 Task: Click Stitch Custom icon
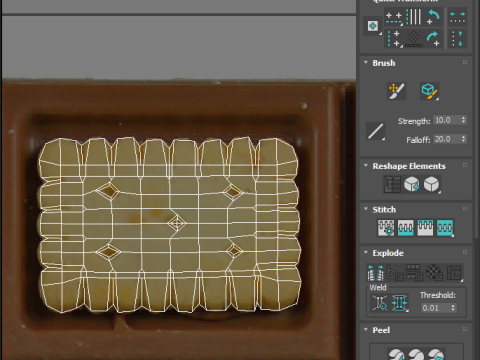[445, 228]
